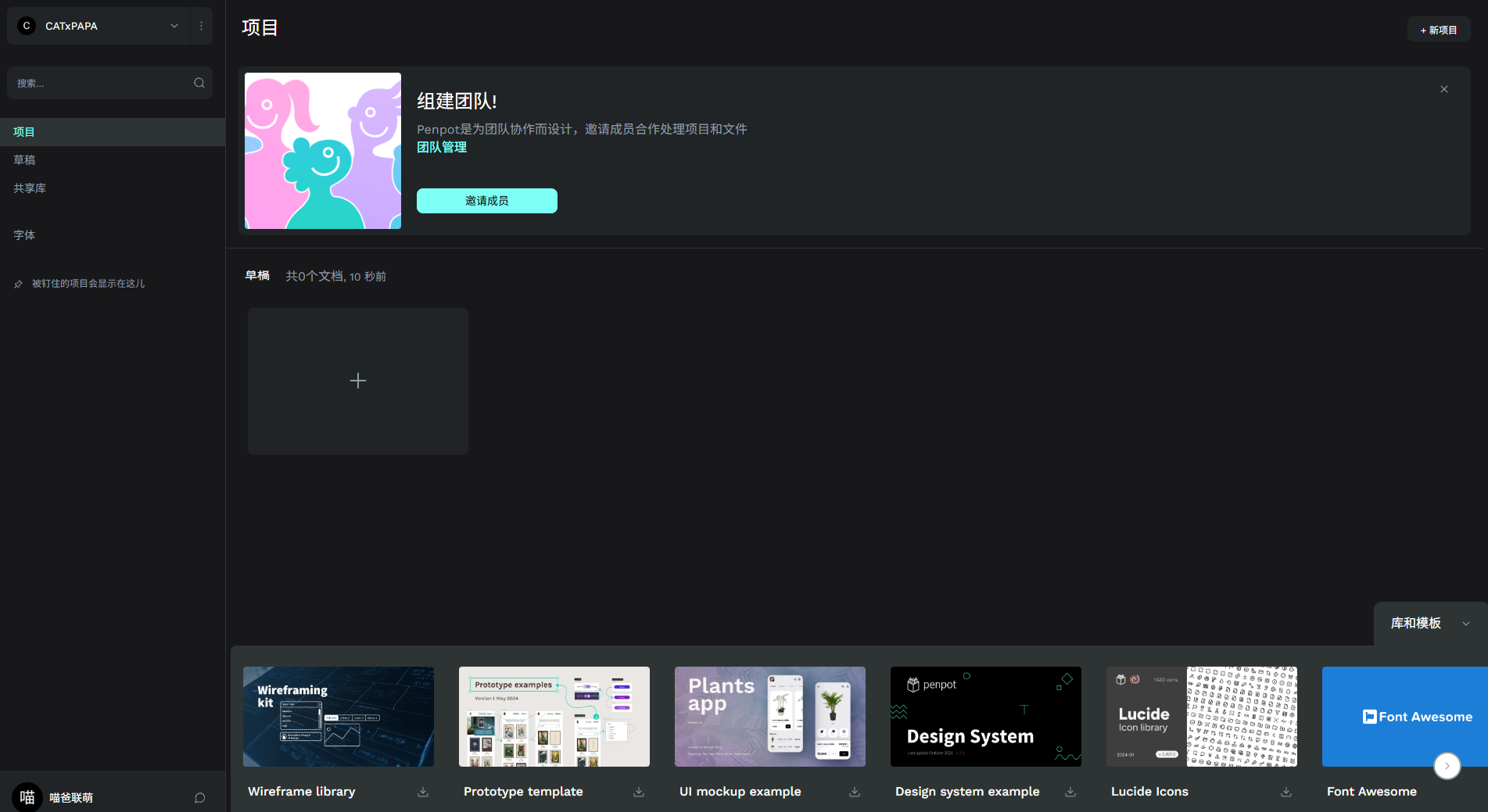Click the Prototype template label
The width and height of the screenshot is (1488, 812).
[x=523, y=792]
